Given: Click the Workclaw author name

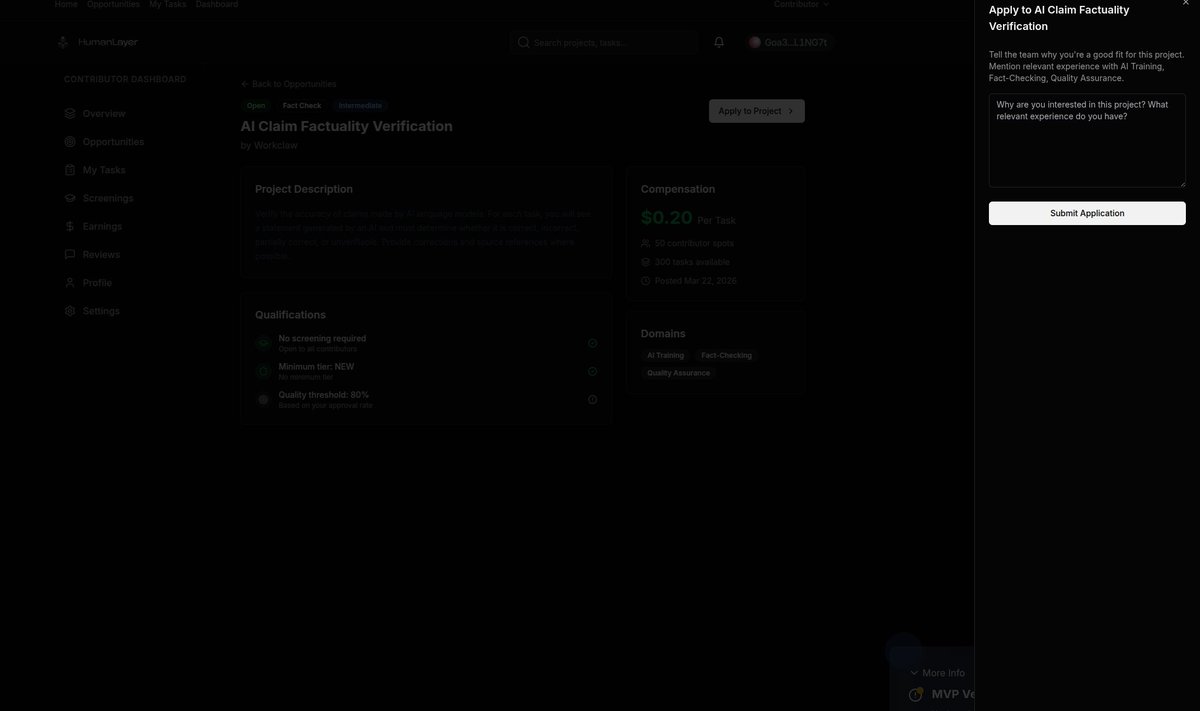Looking at the screenshot, I should 275,145.
